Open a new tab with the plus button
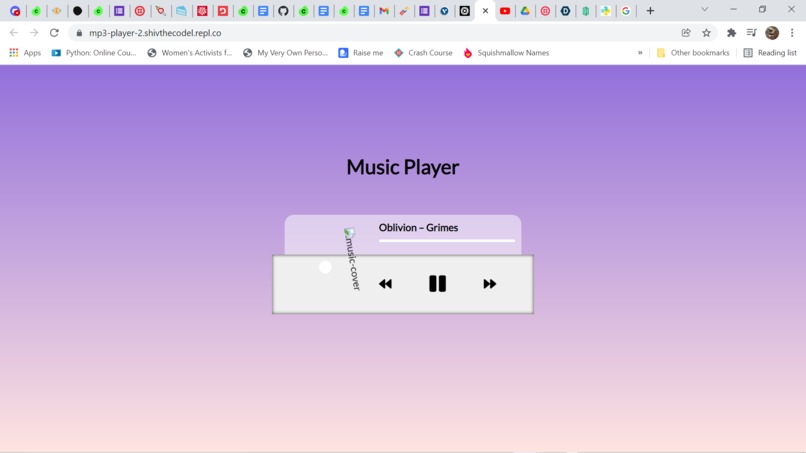The image size is (806, 453). (650, 11)
